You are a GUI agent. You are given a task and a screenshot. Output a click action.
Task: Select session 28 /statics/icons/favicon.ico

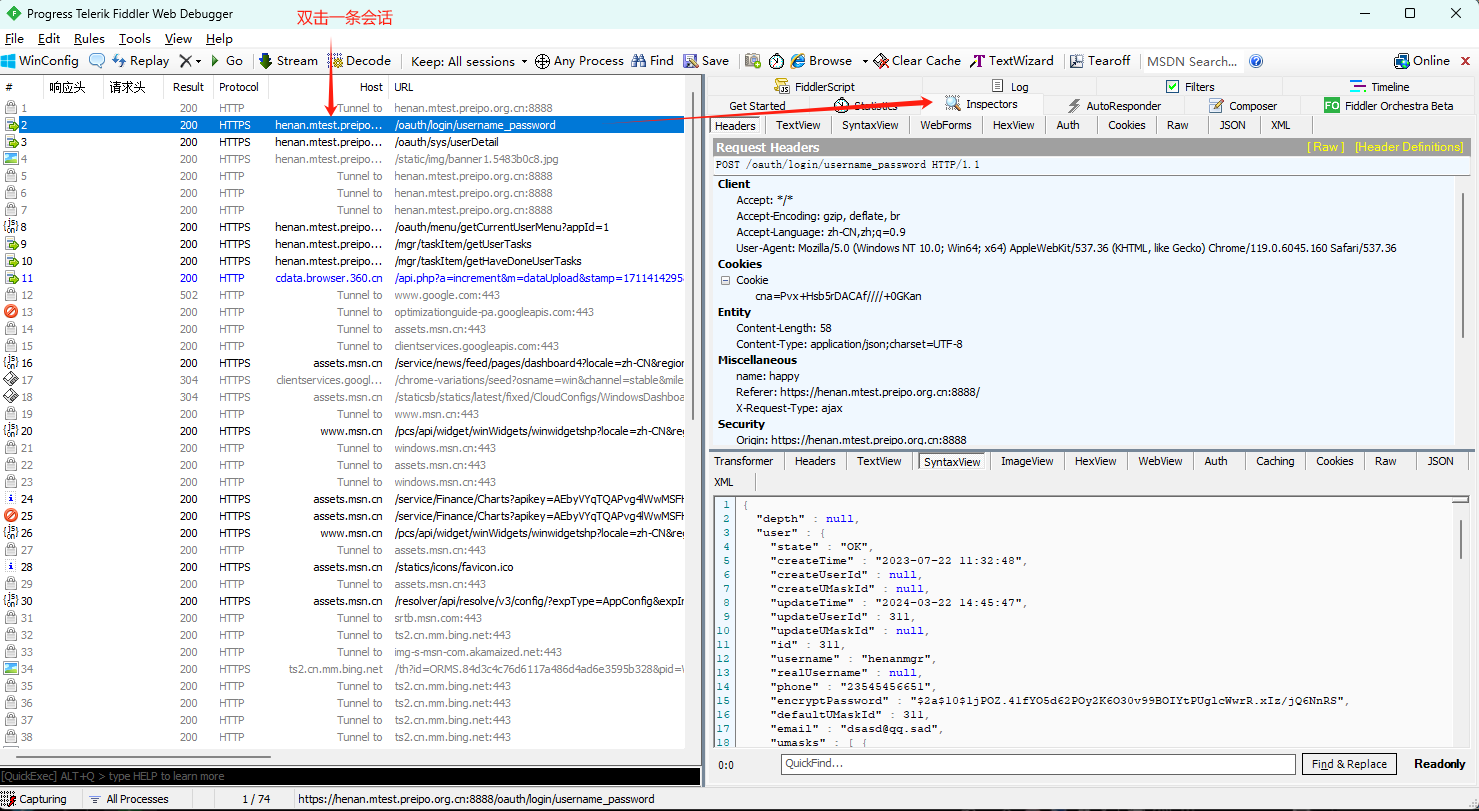click(x=343, y=567)
